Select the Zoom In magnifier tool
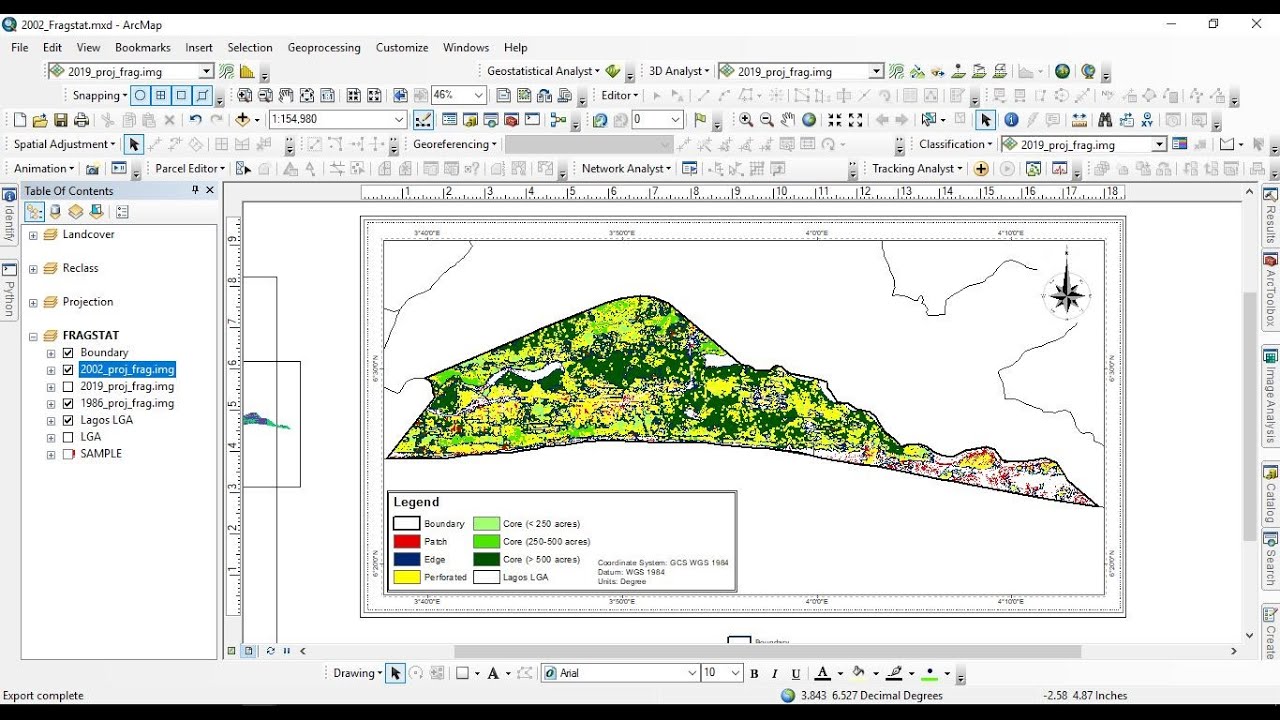The image size is (1280, 720). tap(746, 120)
